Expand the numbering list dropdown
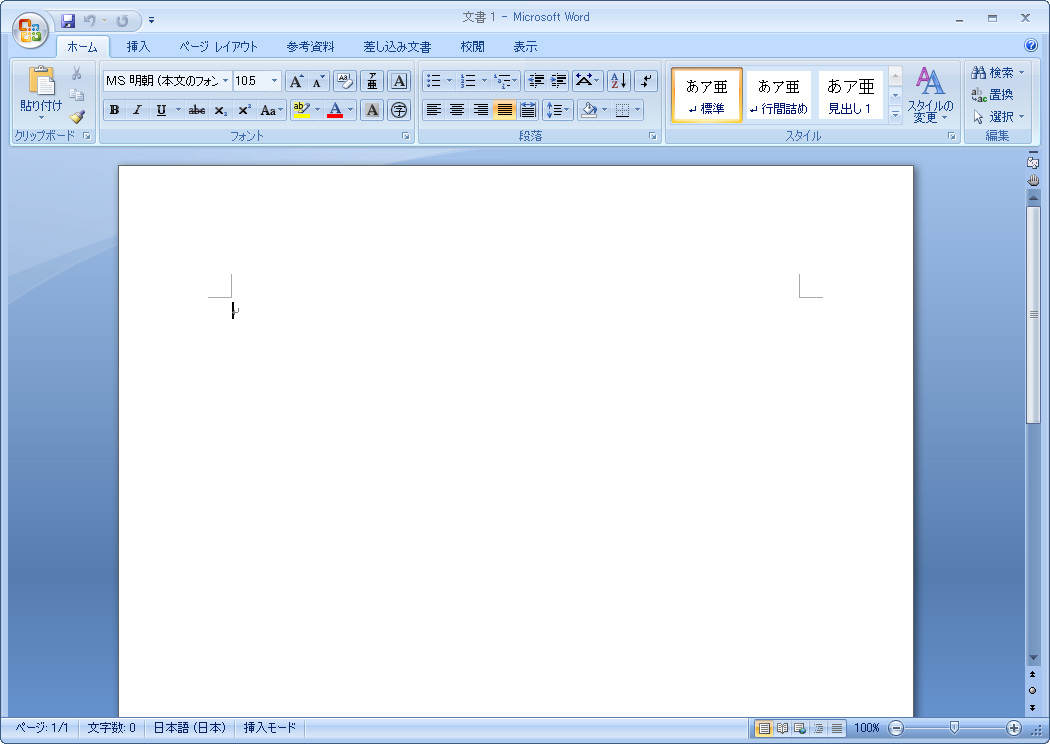 point(484,81)
